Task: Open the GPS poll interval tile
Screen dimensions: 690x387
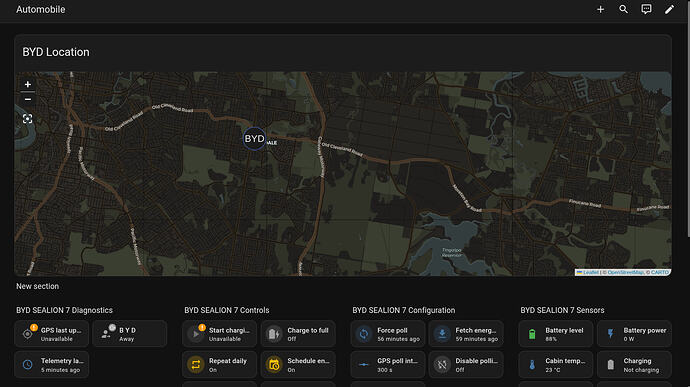Action: point(388,365)
